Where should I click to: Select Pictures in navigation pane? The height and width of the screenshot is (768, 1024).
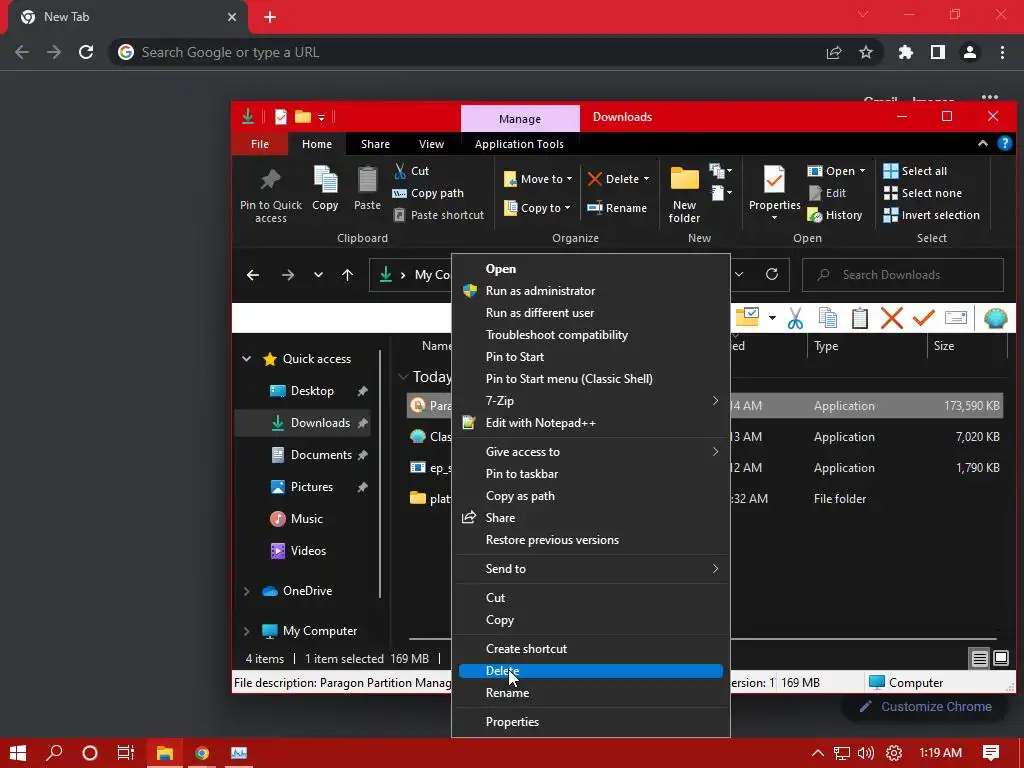pos(312,487)
